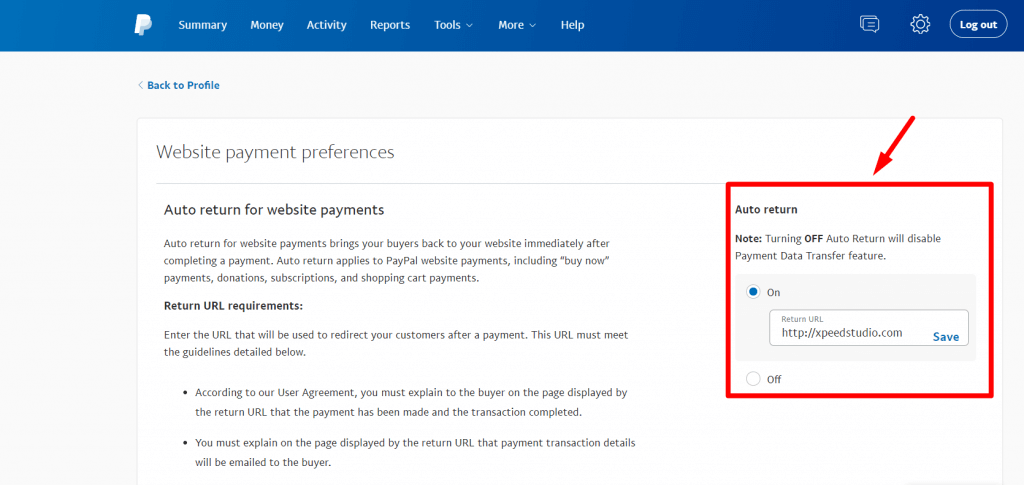Open the Help menu item

tap(572, 25)
